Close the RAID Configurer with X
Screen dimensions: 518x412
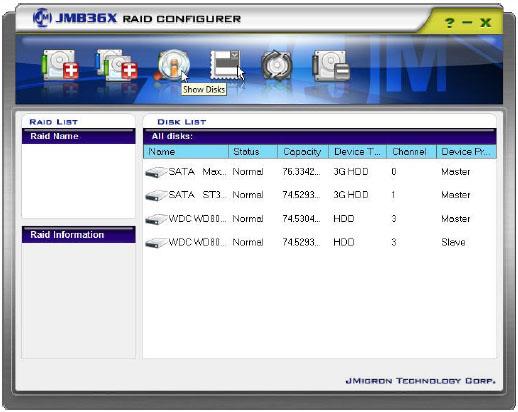coord(486,23)
